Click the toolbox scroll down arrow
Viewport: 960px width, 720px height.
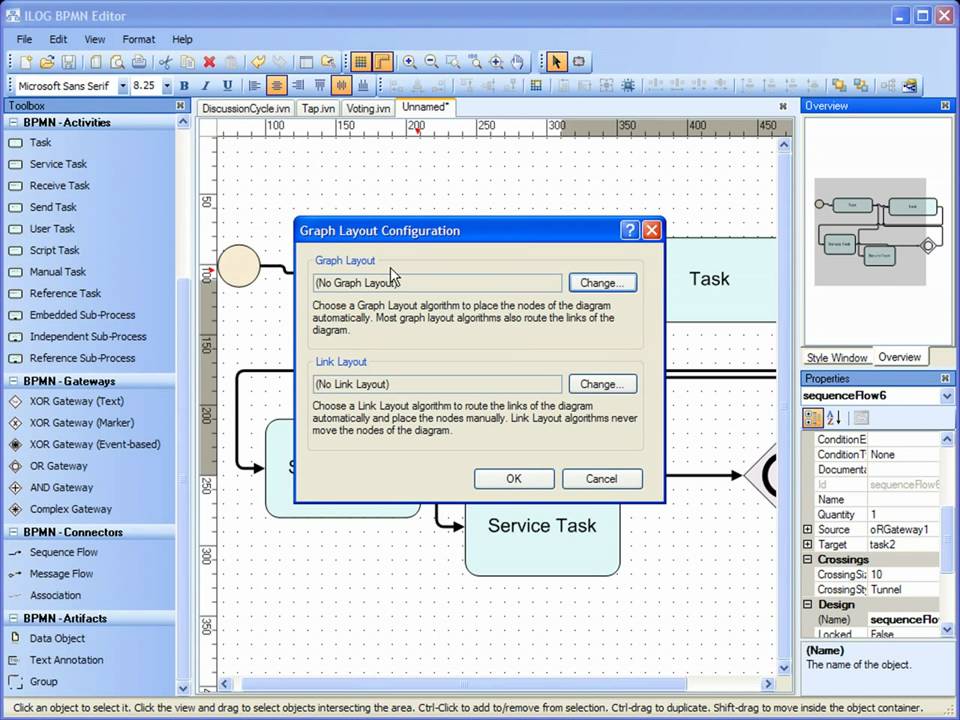[183, 689]
